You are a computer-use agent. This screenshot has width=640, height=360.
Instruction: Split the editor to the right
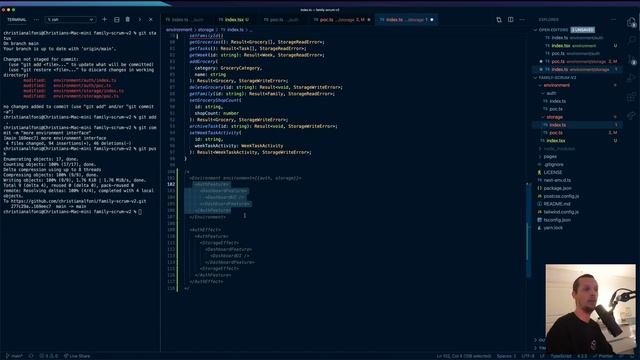[x=511, y=20]
